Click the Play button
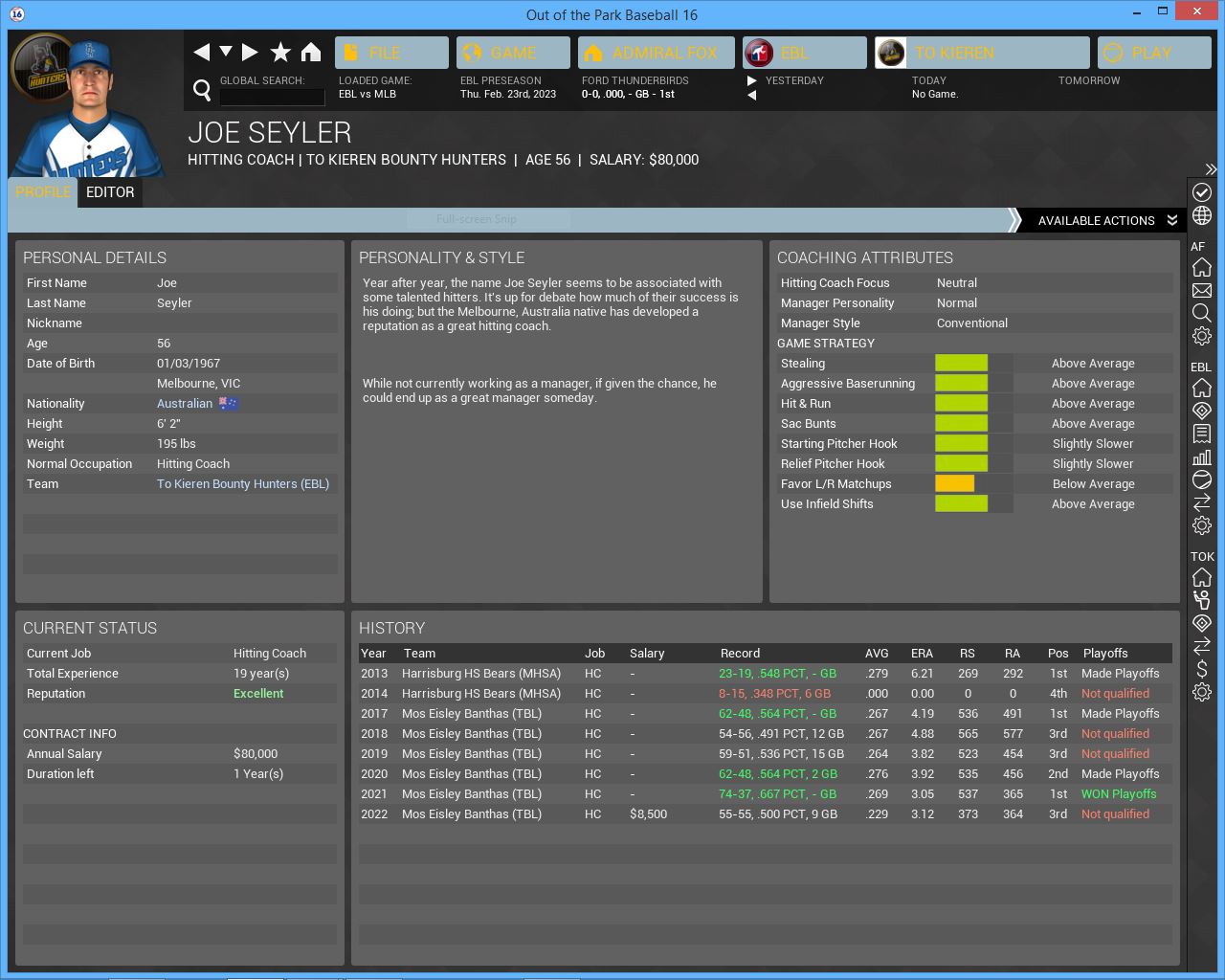1225x980 pixels. (1153, 53)
